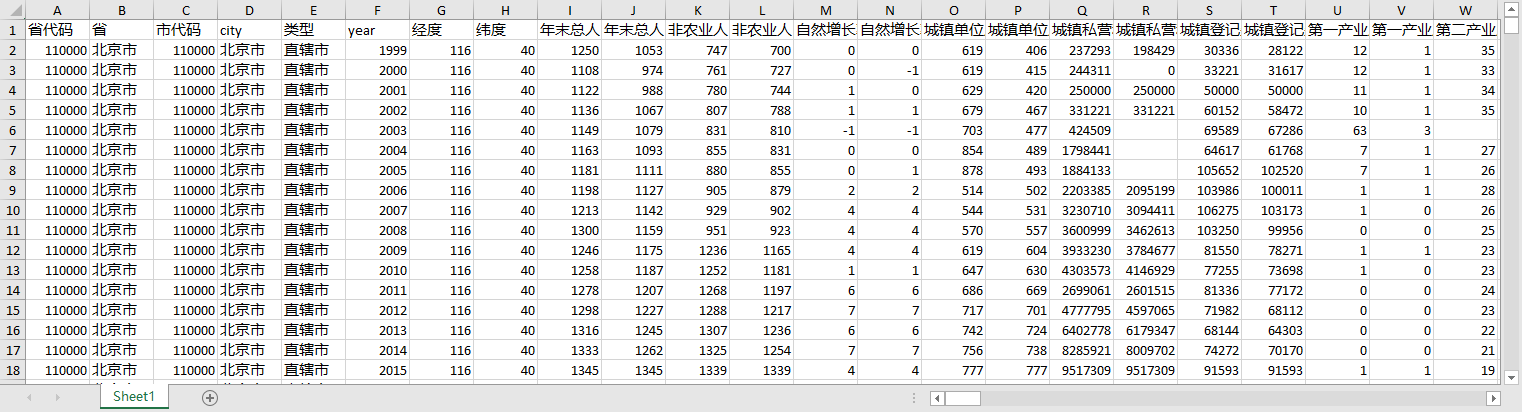Screen dimensions: 1522x412
Task: Click the header cell 市代码
Action: (185, 30)
